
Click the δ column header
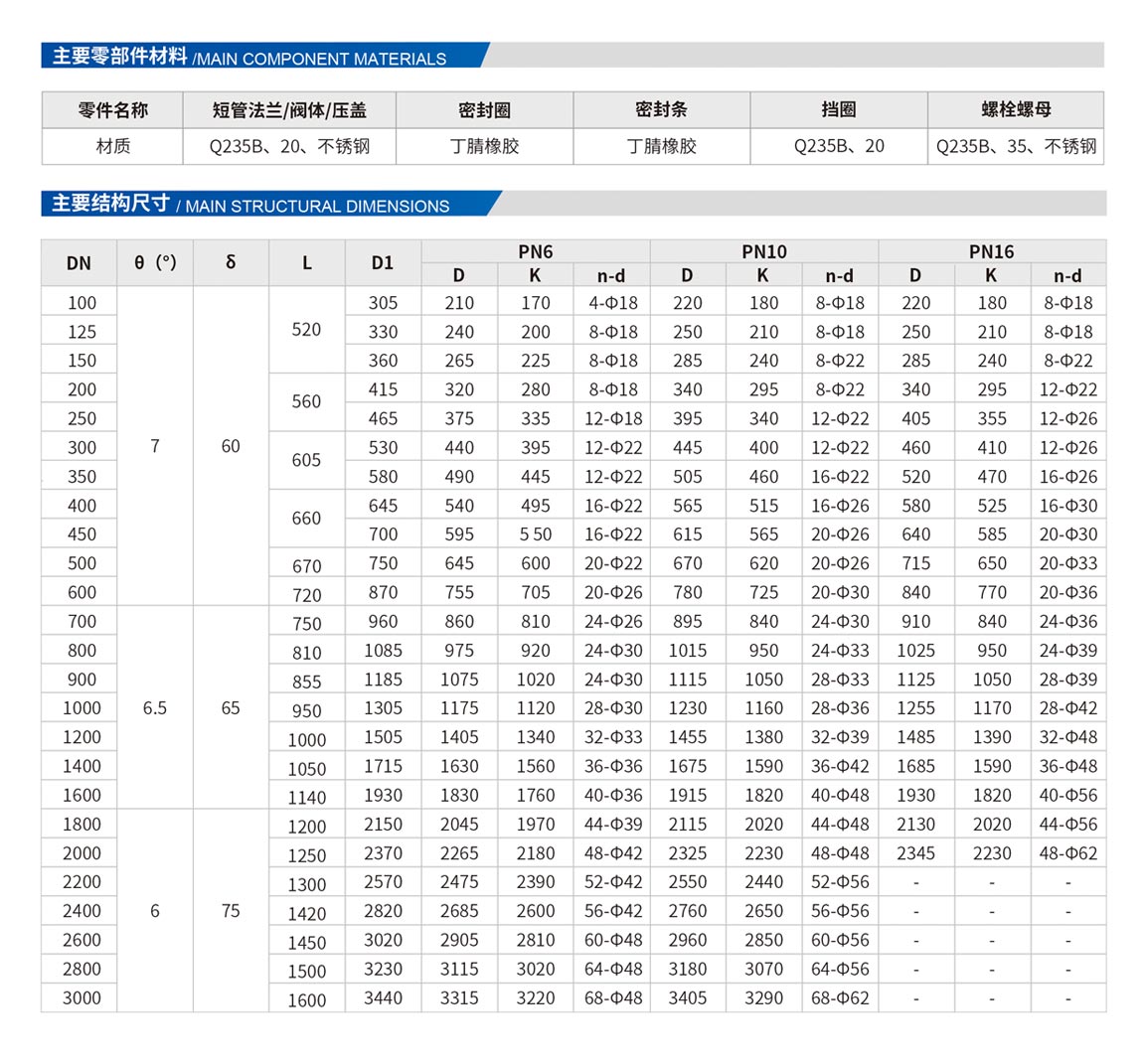[x=231, y=263]
